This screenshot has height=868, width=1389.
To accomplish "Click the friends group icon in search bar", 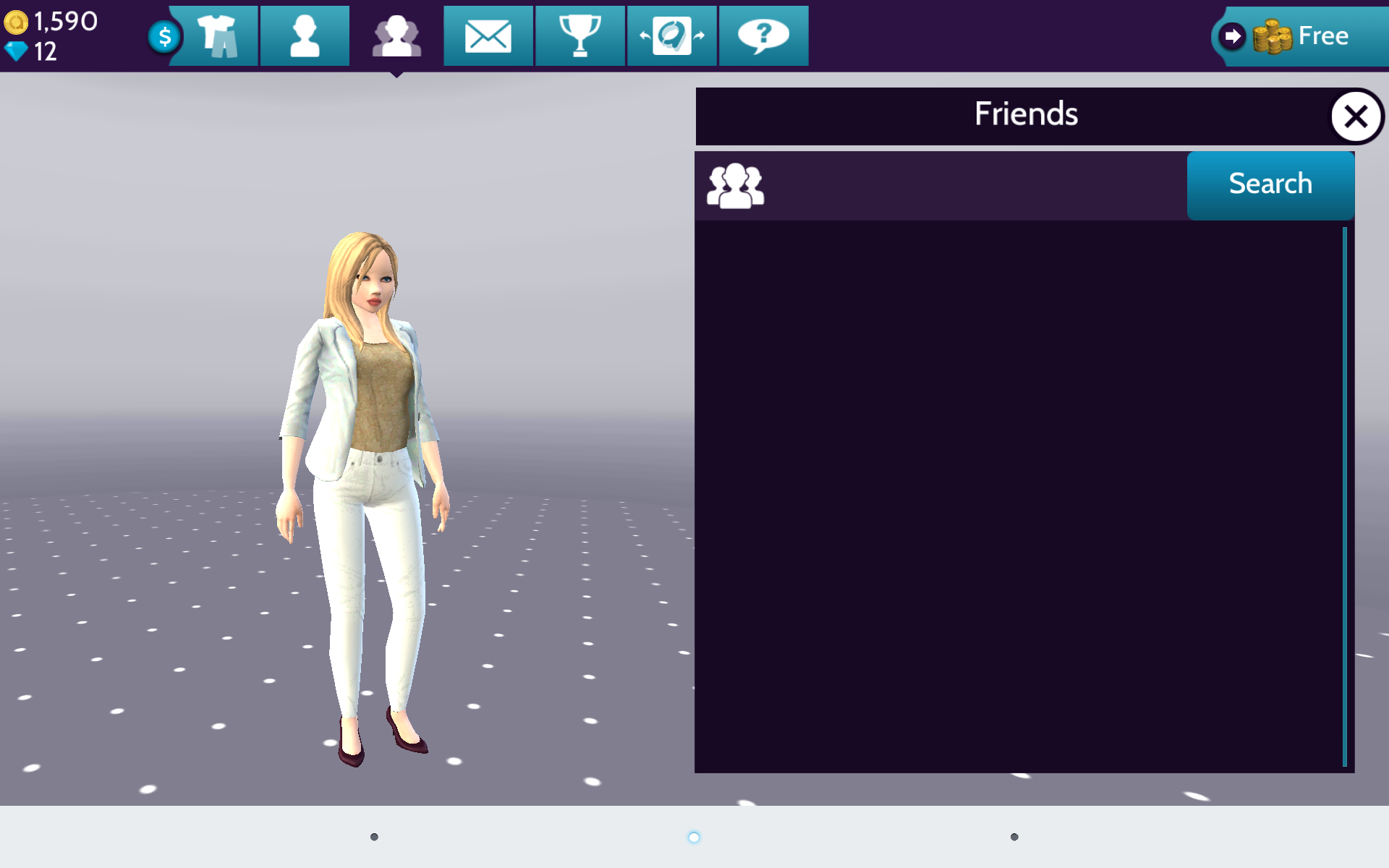I will 735,186.
